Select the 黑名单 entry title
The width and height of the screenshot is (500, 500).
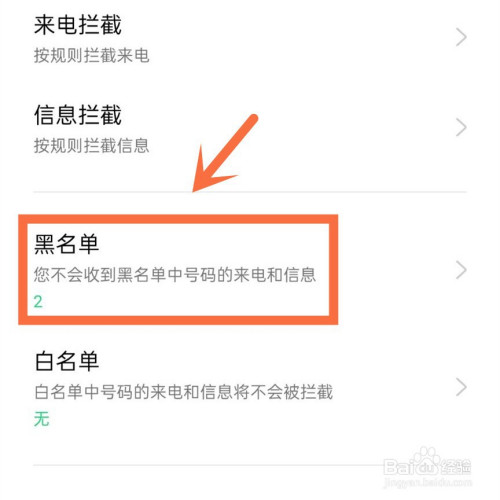(x=67, y=244)
